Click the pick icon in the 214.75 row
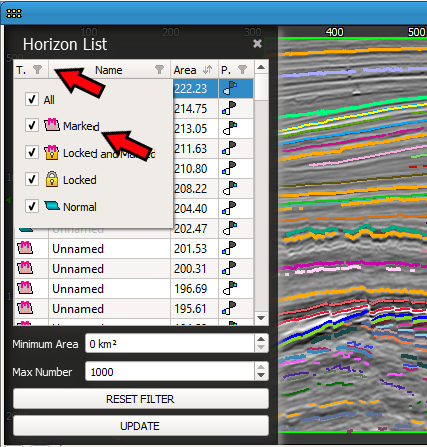 pos(229,109)
